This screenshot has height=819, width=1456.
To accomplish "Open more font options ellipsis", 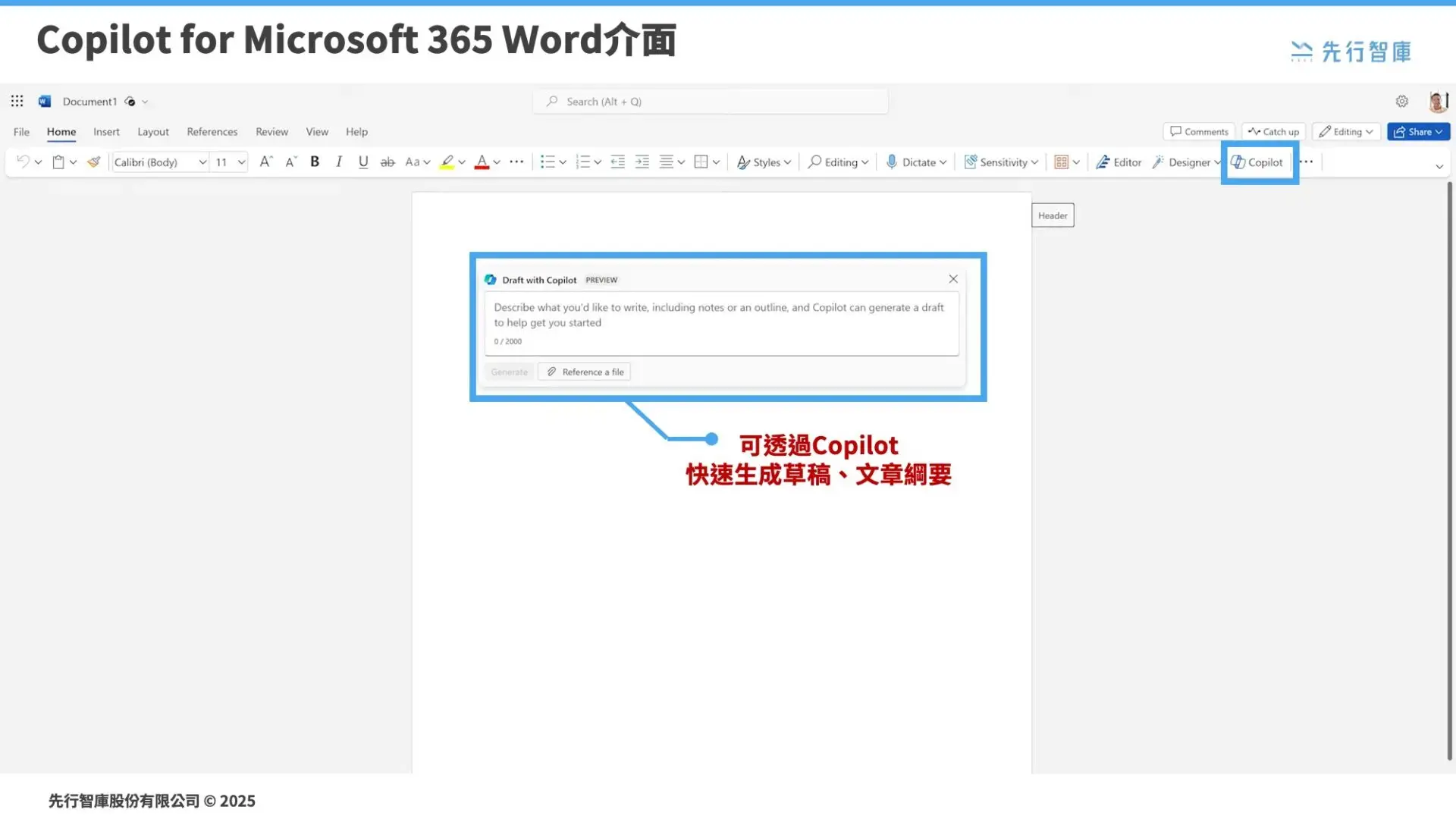I will coord(516,162).
